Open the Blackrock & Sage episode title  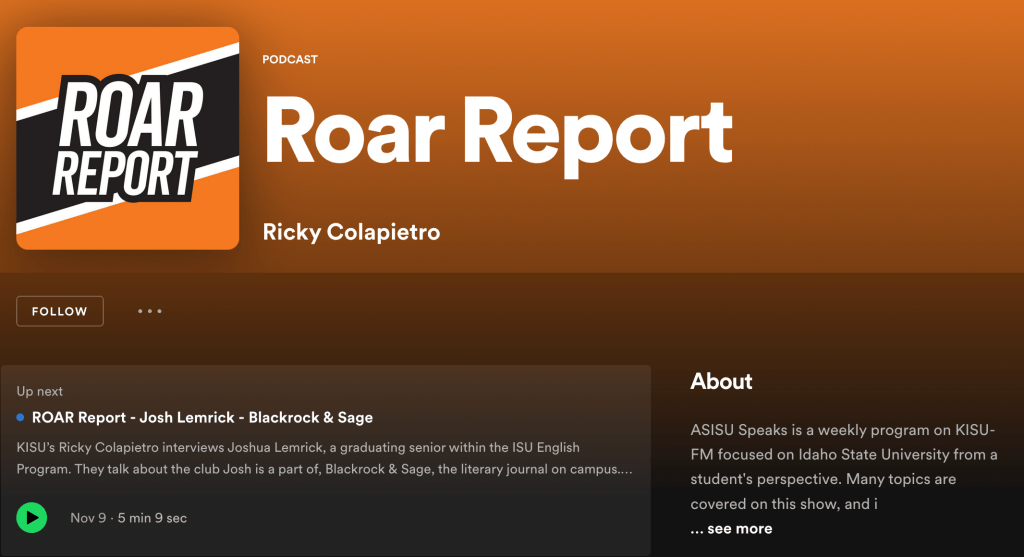coord(202,417)
